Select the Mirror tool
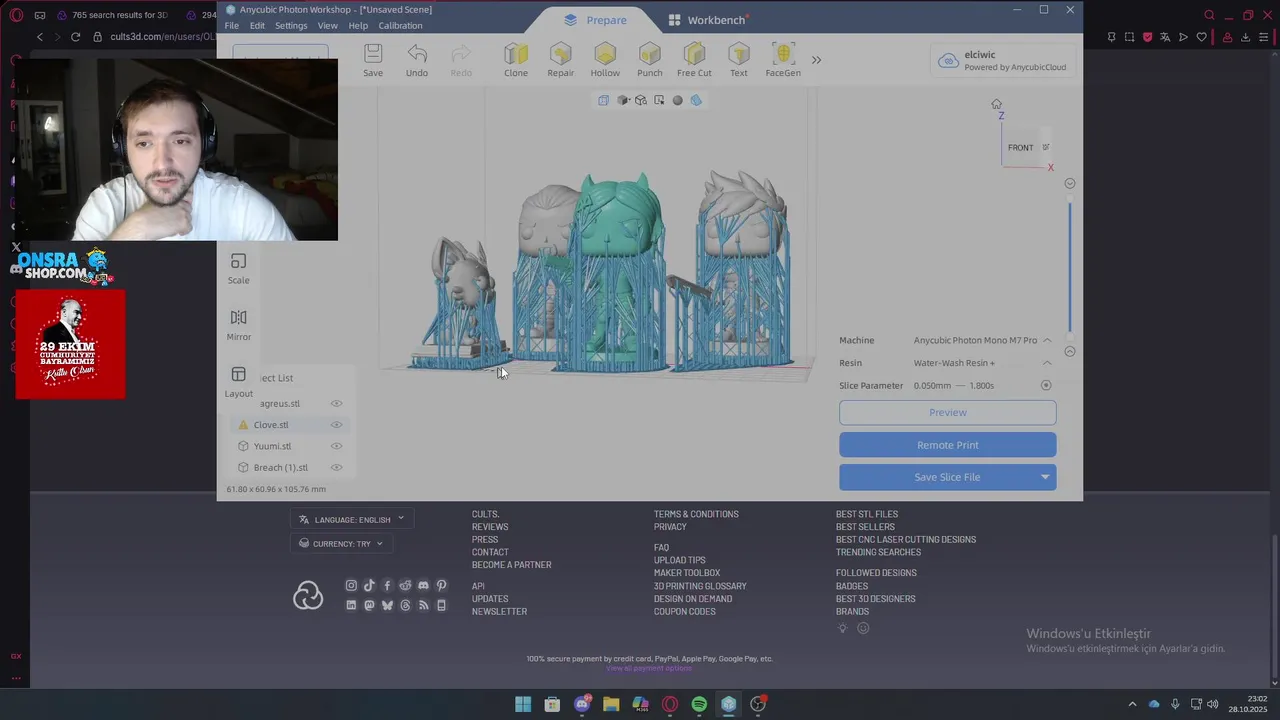 click(x=238, y=325)
